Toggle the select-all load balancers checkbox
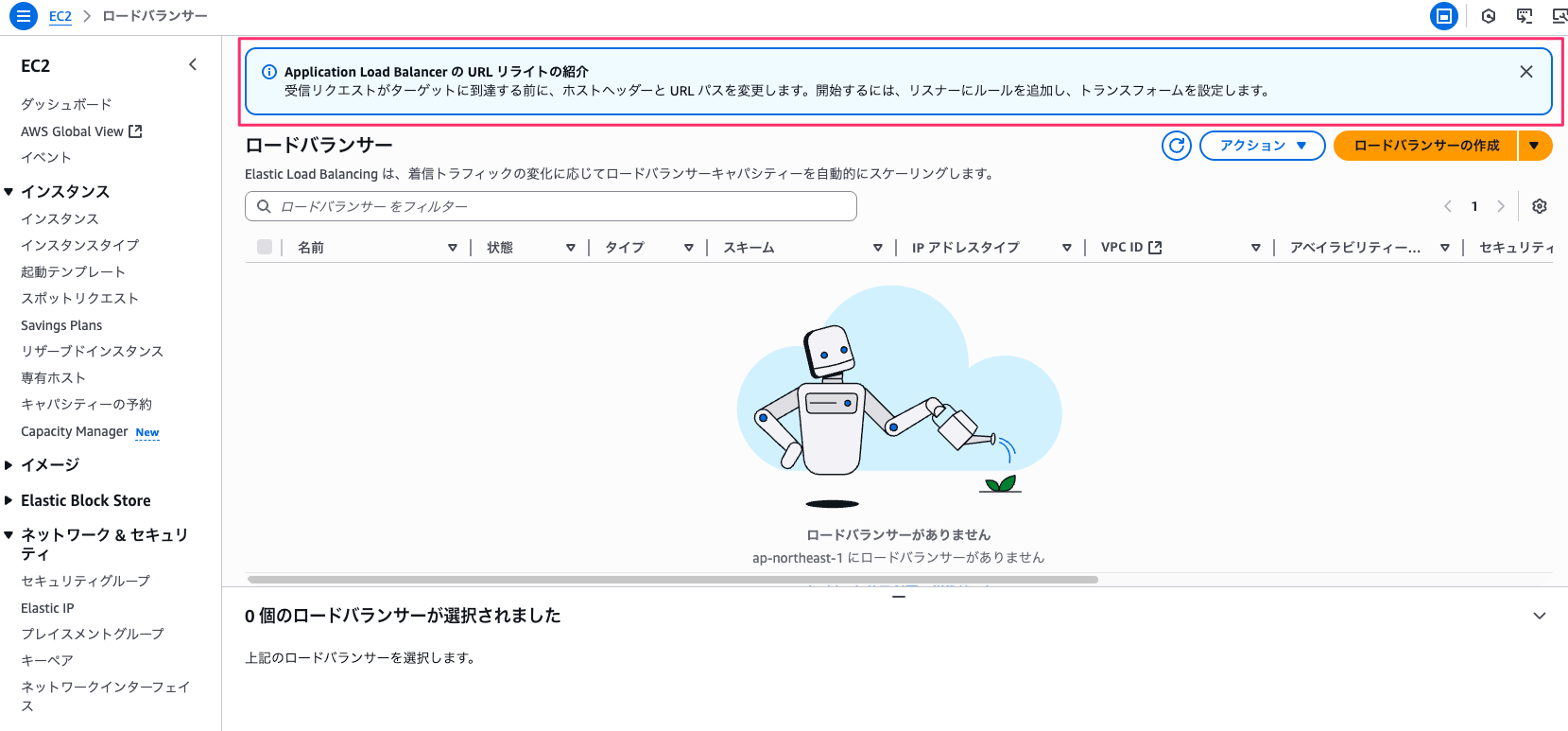The height and width of the screenshot is (731, 1568). coord(265,247)
